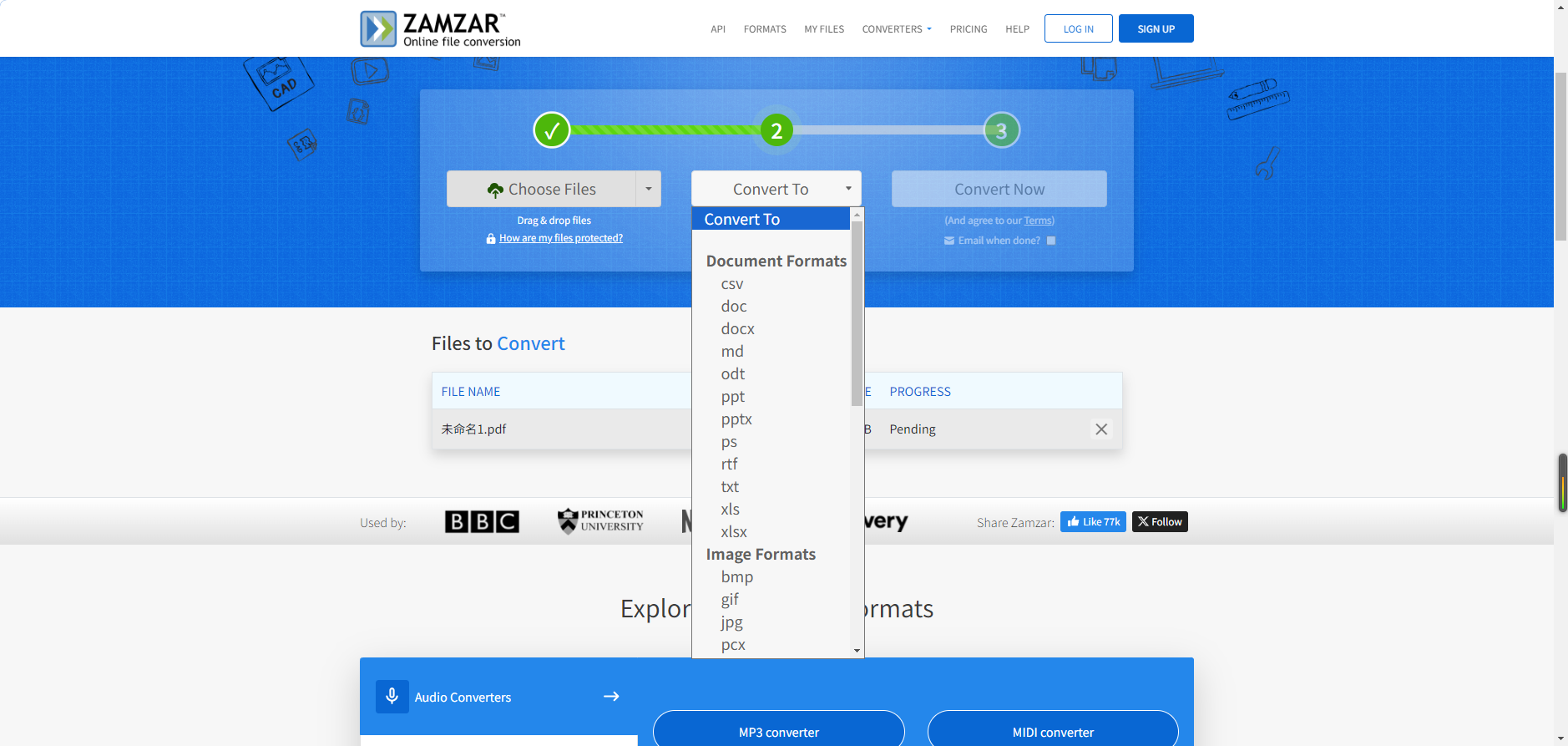The image size is (1568, 746).
Task: Click the green checkmark step one icon
Action: click(551, 130)
